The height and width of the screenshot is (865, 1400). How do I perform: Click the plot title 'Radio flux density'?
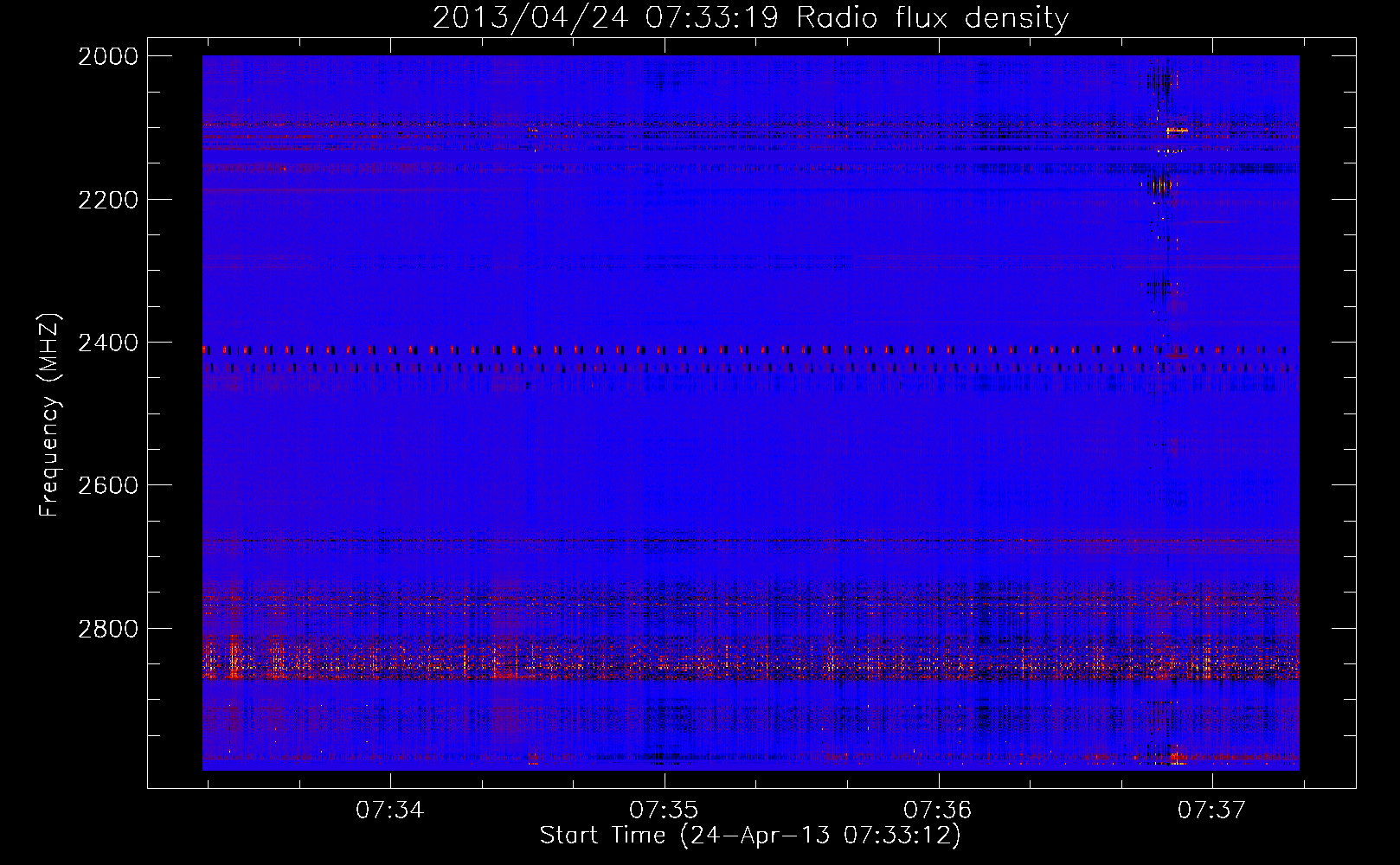(932, 17)
